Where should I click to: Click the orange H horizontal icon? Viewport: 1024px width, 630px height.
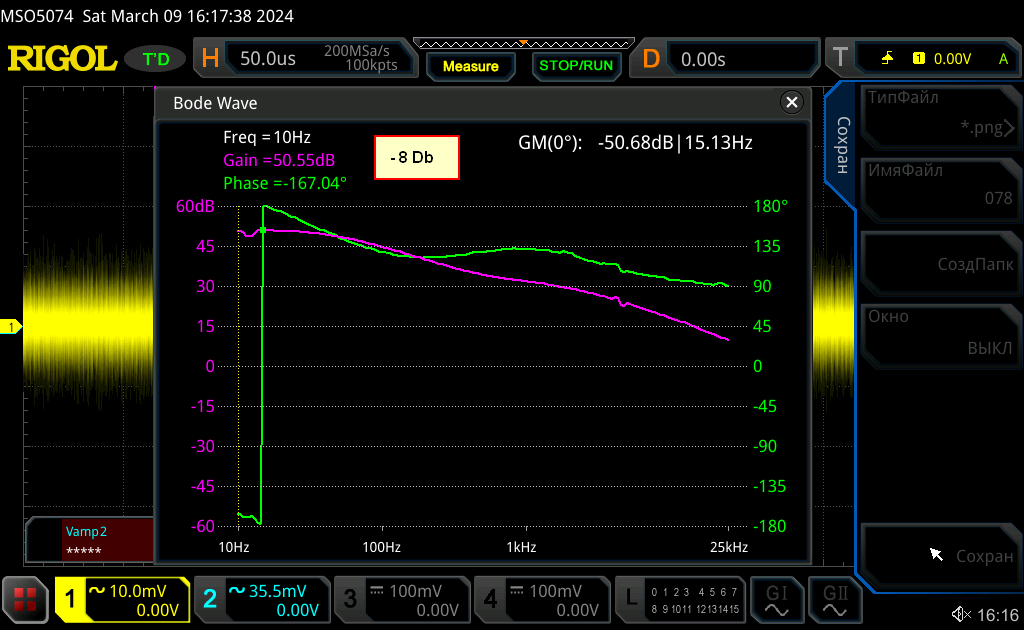coord(210,59)
